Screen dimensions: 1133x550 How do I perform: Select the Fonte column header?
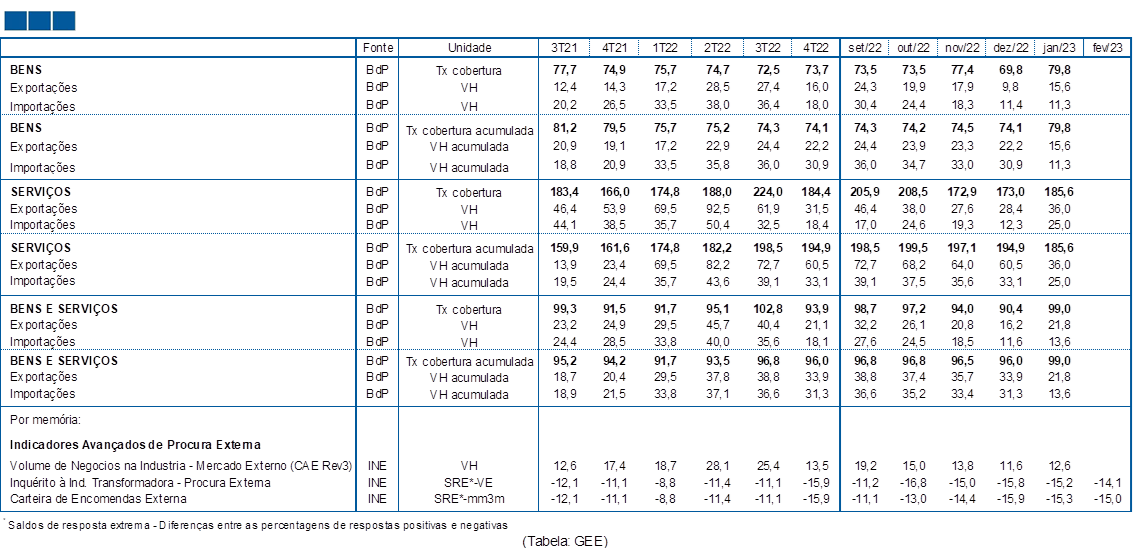pos(378,48)
